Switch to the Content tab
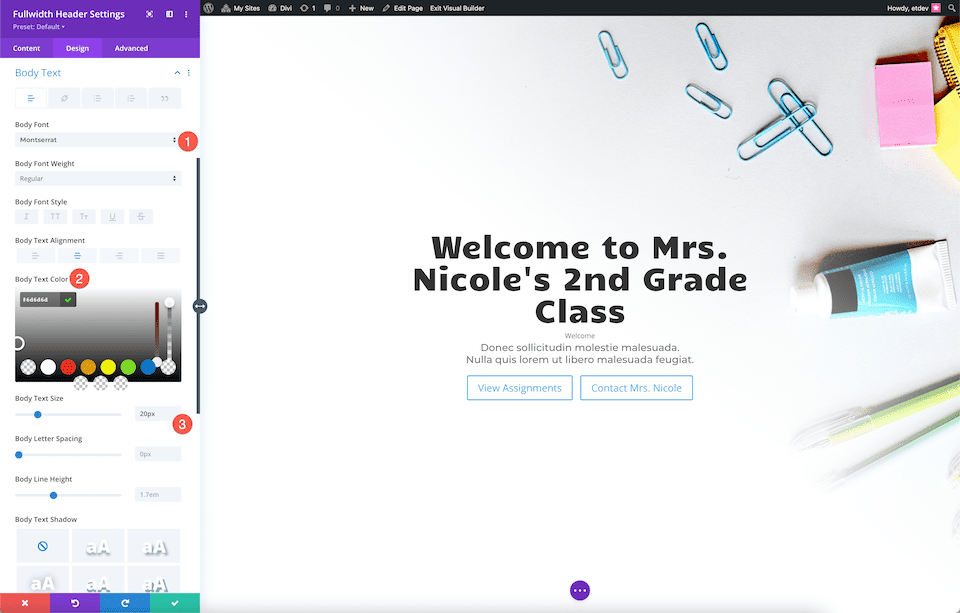The image size is (960, 613). (26, 48)
